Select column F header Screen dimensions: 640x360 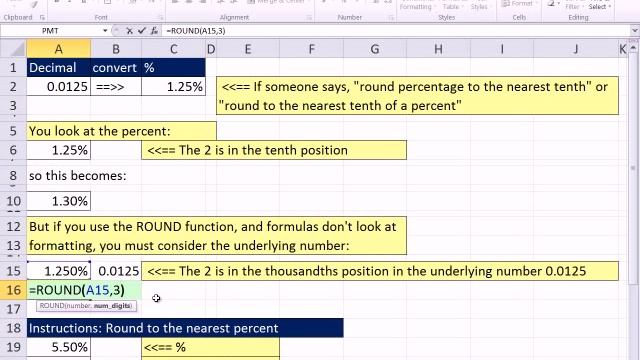tap(311, 49)
